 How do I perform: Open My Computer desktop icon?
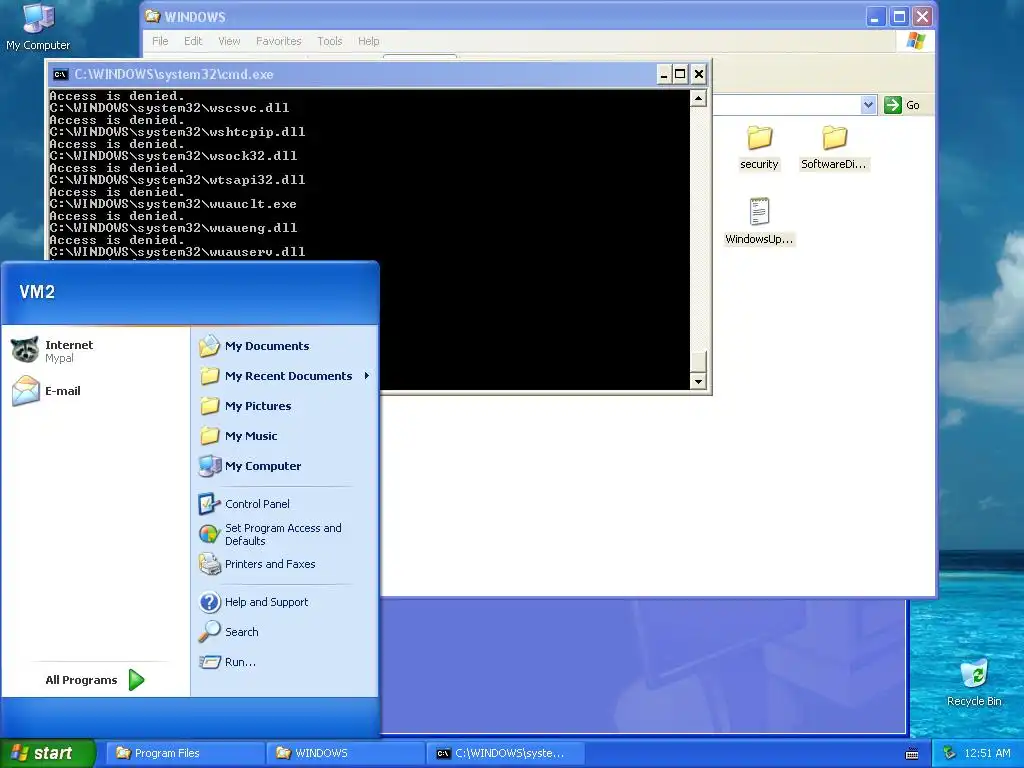[38, 26]
